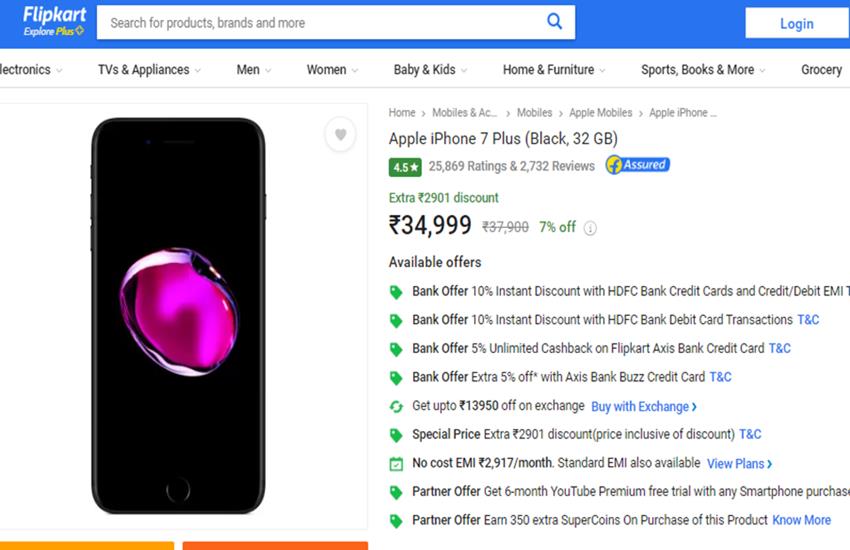
Task: Click the View Plans link
Action: [739, 464]
